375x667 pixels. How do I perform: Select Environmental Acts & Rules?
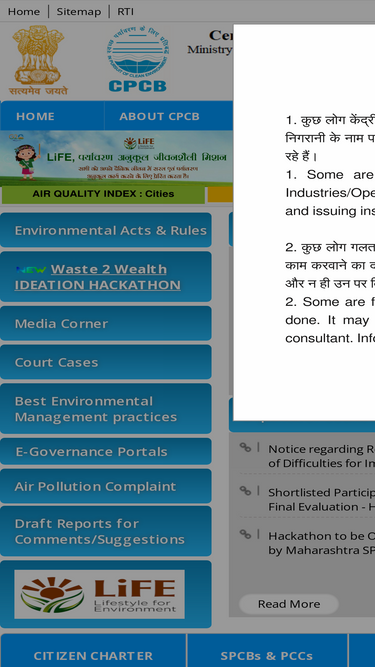tap(105, 230)
